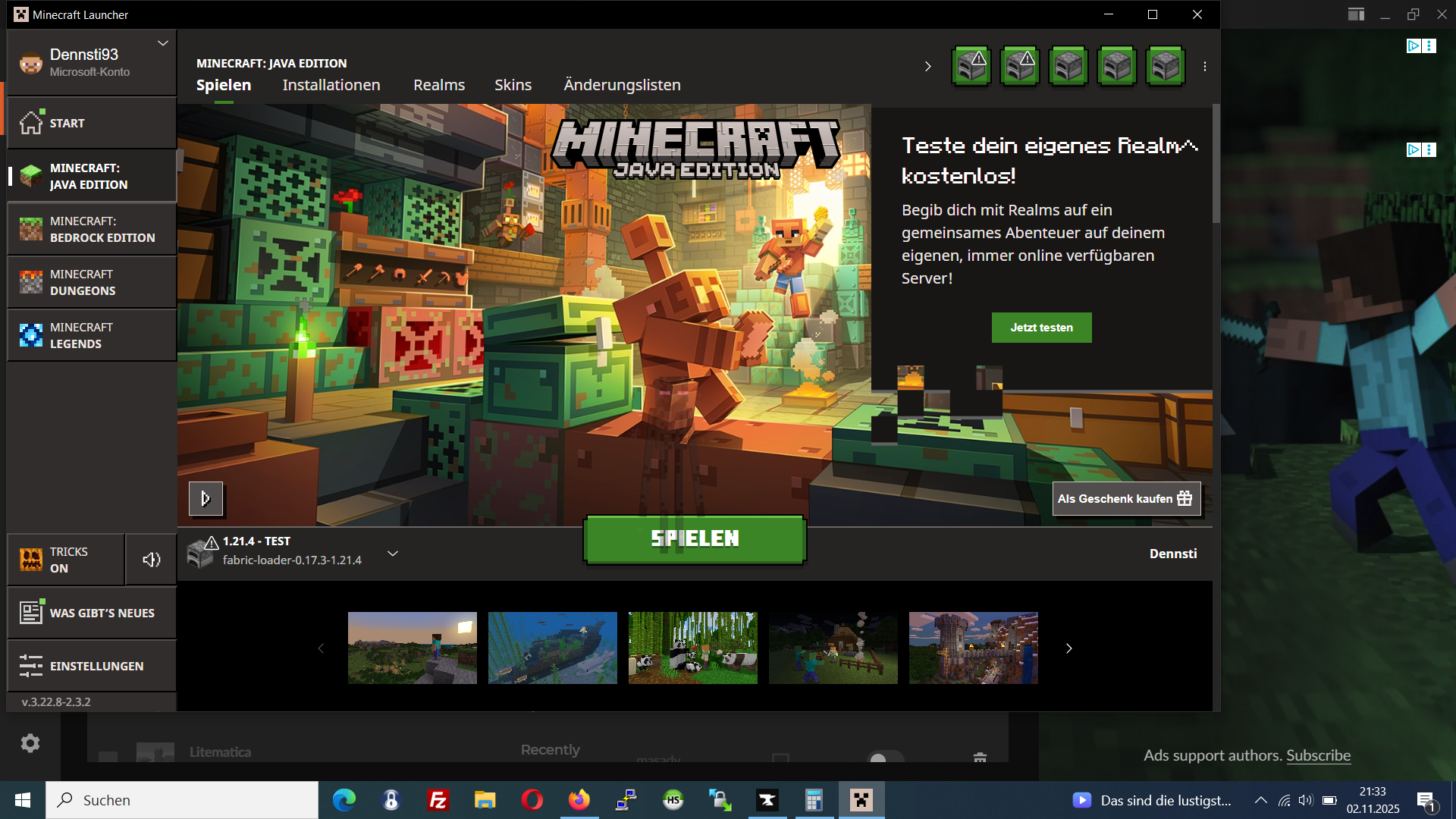
Task: Expand the Dennsti93 account menu
Action: click(x=162, y=43)
